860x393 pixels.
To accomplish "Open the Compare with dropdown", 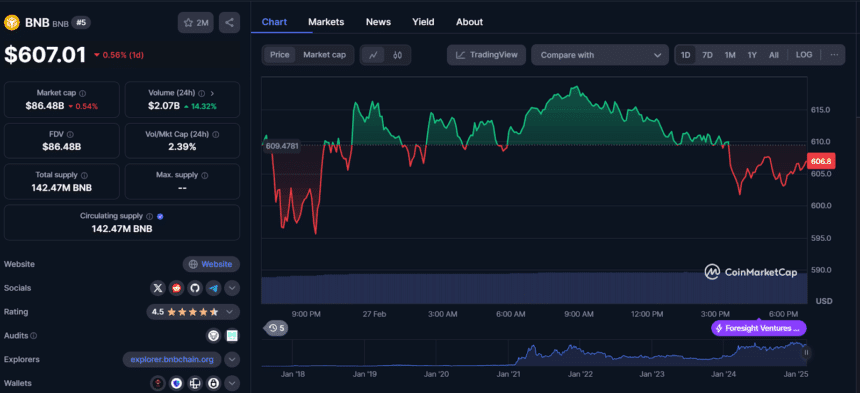I will point(600,55).
